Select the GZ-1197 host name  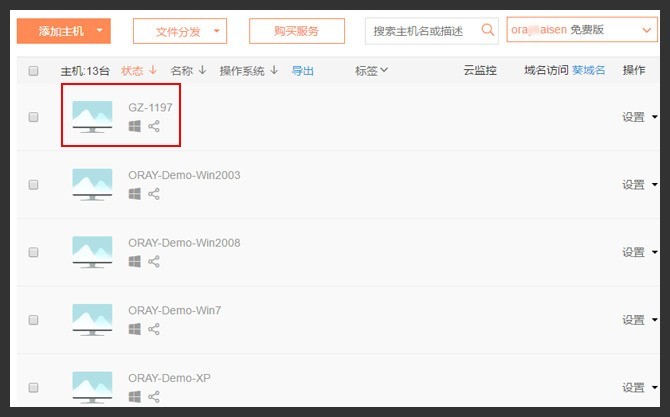150,107
